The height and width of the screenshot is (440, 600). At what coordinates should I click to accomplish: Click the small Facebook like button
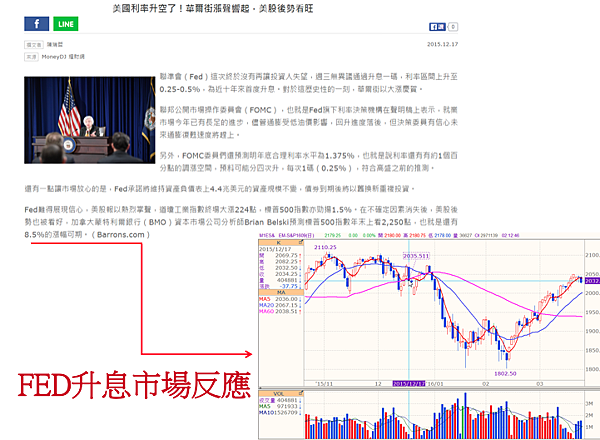437,27
